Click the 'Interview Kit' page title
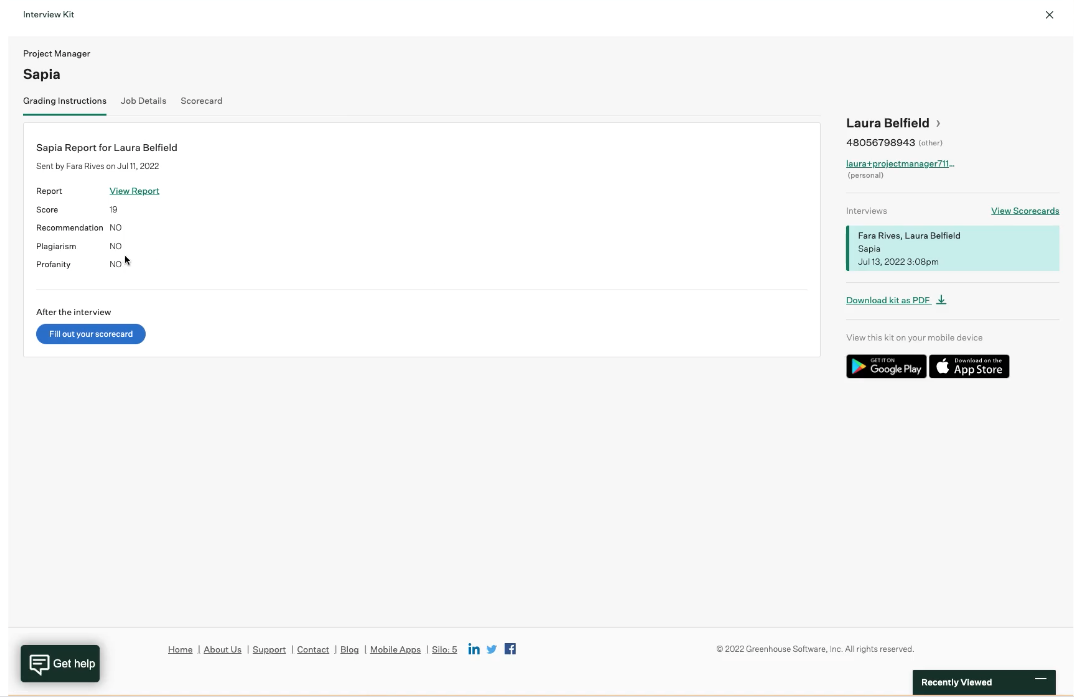 point(49,14)
